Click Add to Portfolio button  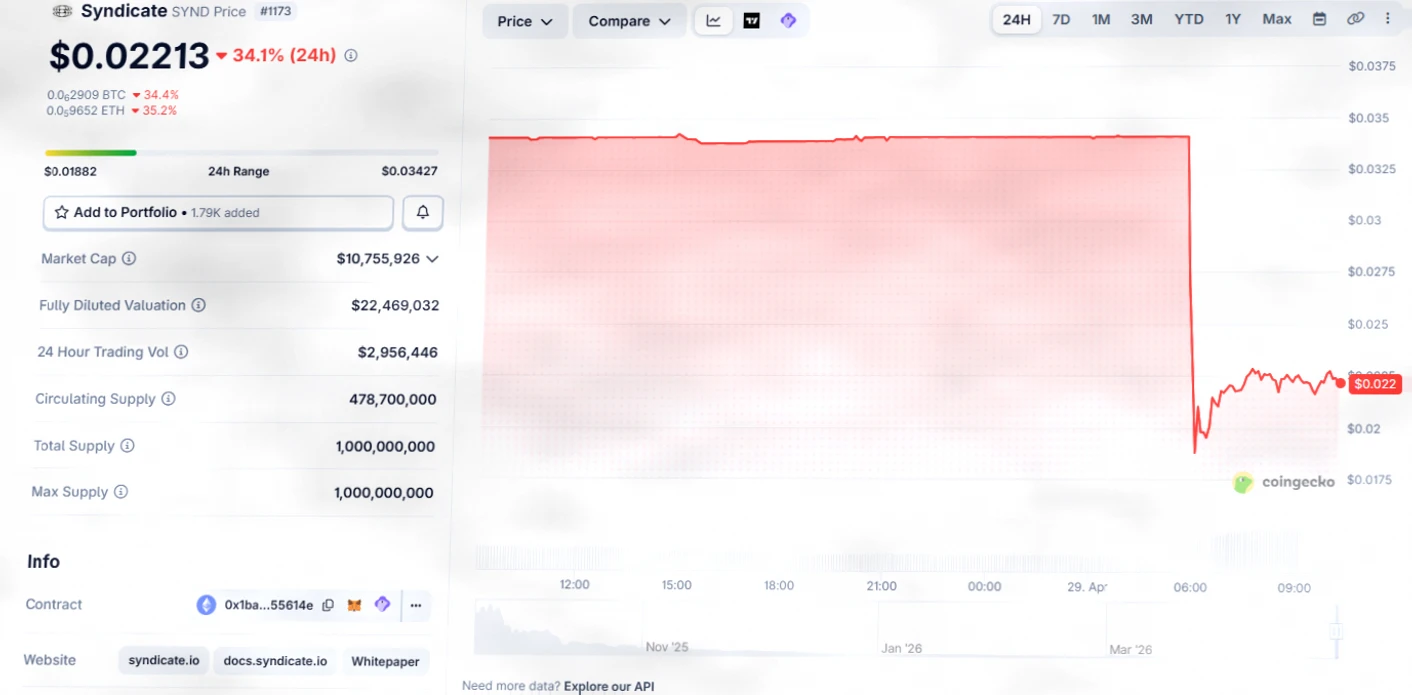218,212
